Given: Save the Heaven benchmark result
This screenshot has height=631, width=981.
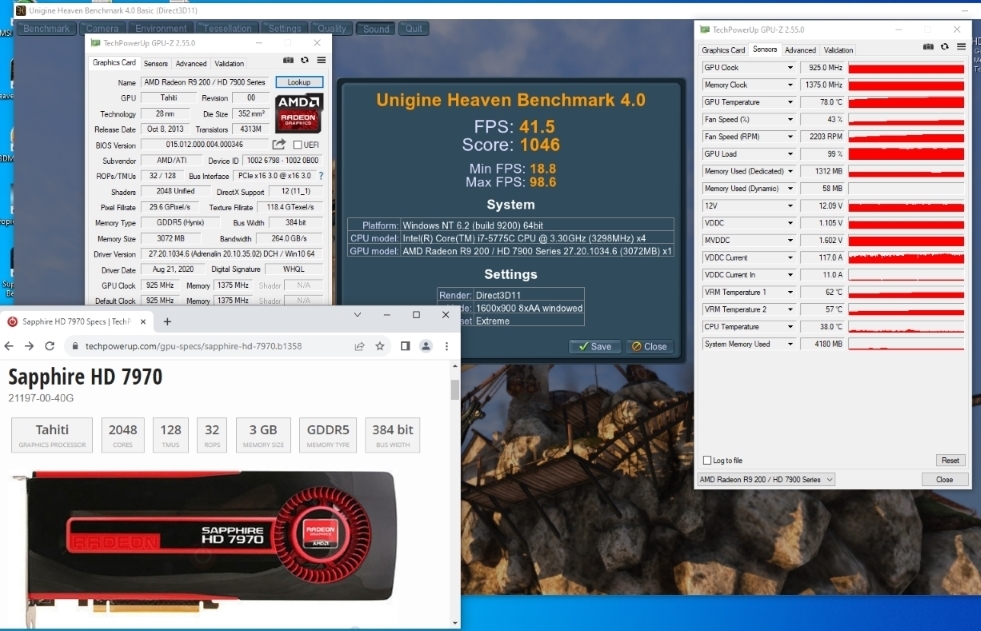Looking at the screenshot, I should 595,346.
